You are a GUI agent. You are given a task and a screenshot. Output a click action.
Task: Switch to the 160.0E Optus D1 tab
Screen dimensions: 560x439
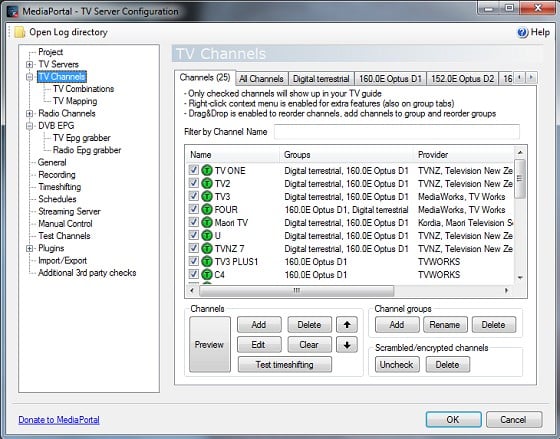(x=390, y=79)
